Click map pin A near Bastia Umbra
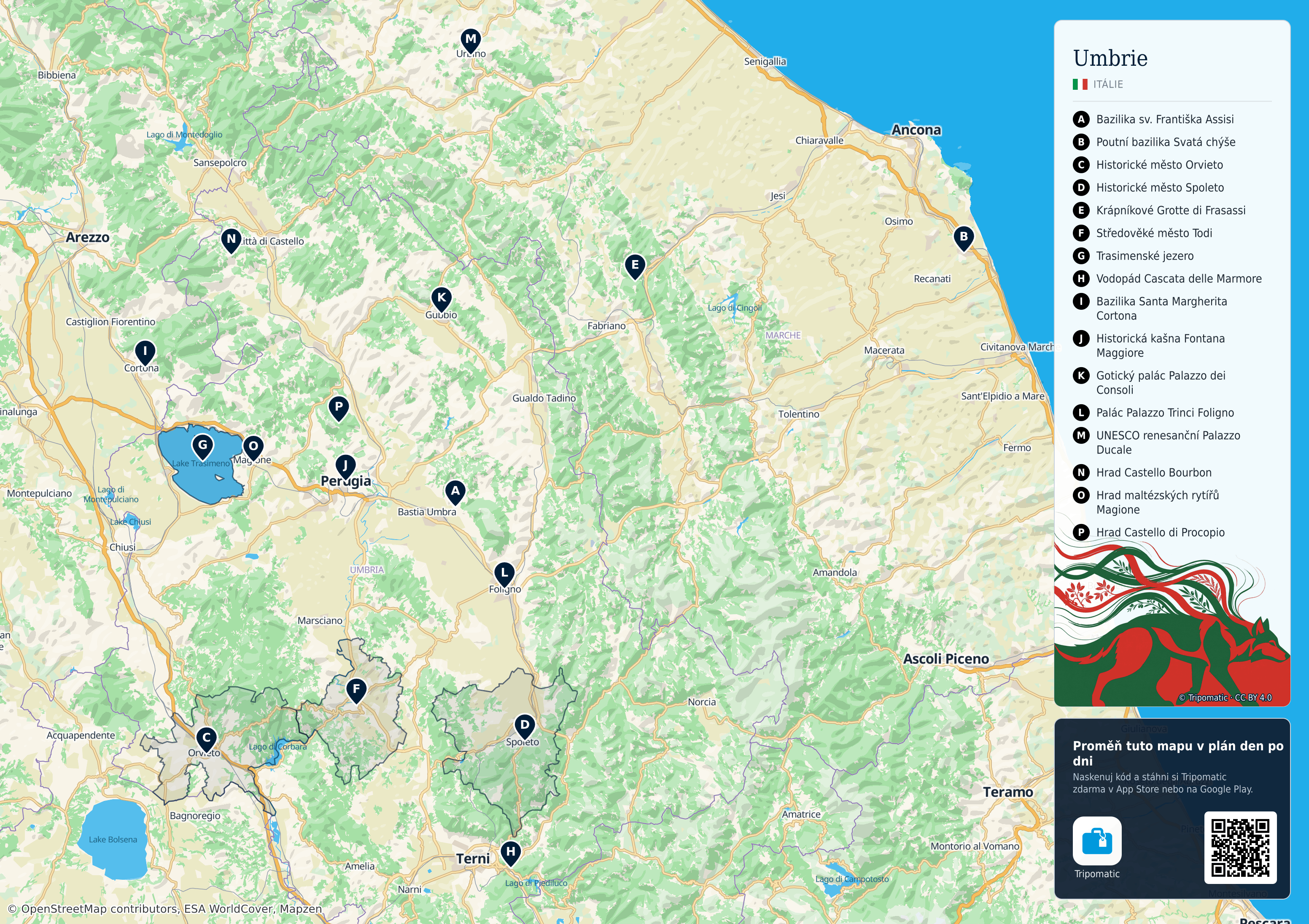Viewport: 1309px width, 924px height. click(455, 492)
